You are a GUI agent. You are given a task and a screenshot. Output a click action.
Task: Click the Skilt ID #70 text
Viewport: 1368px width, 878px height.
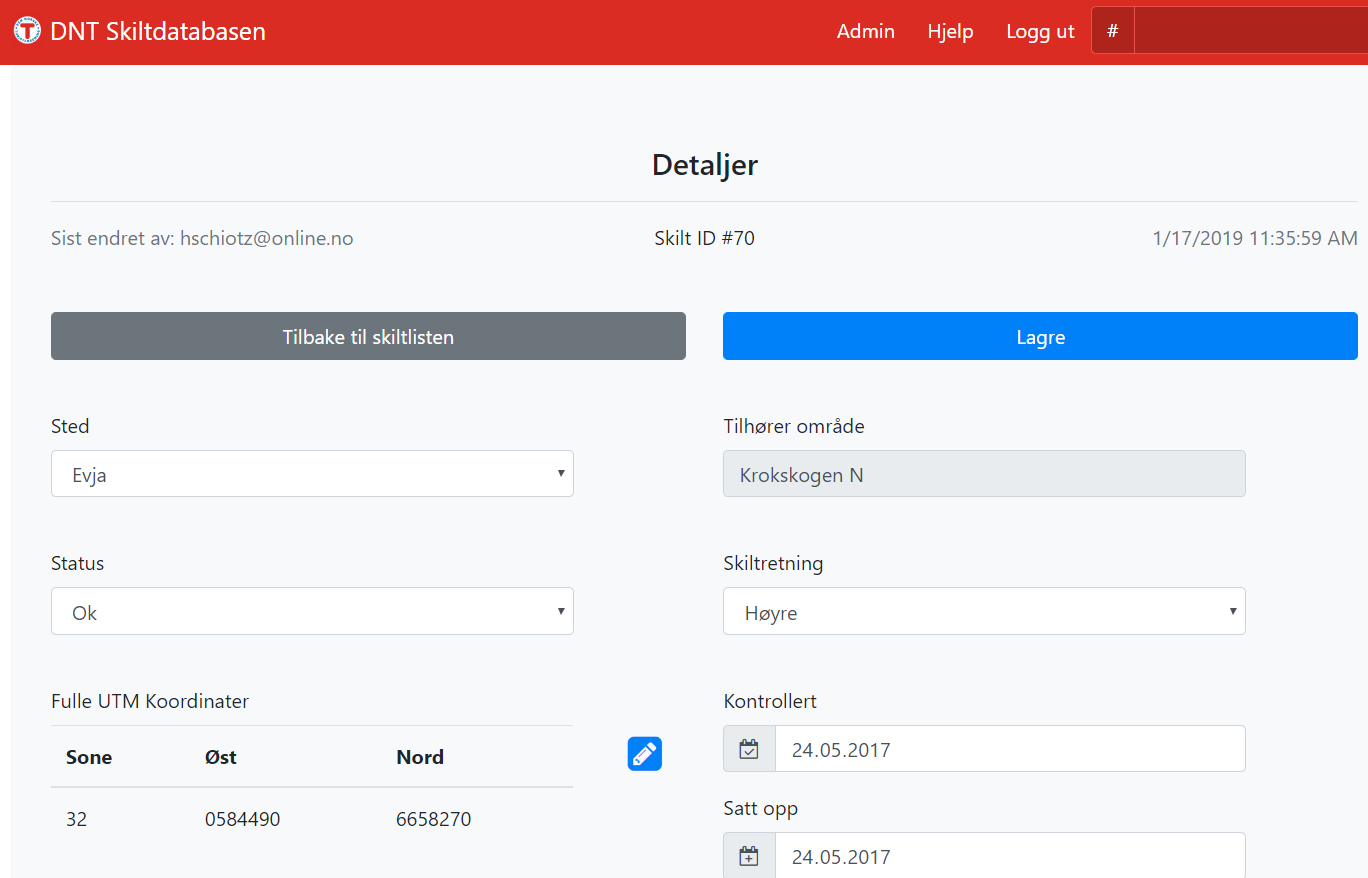point(704,238)
